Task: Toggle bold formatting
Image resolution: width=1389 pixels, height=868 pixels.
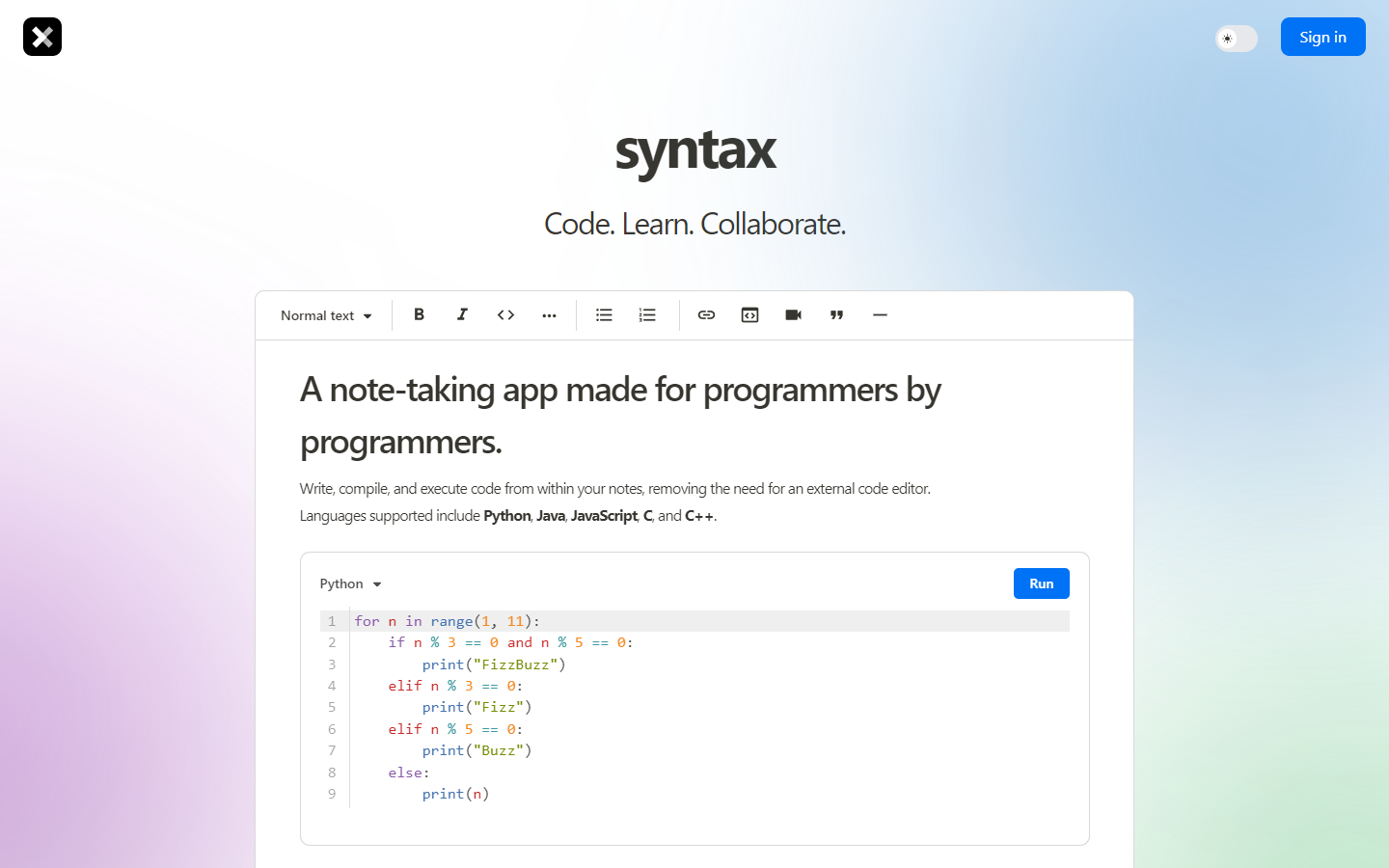Action: tap(419, 314)
